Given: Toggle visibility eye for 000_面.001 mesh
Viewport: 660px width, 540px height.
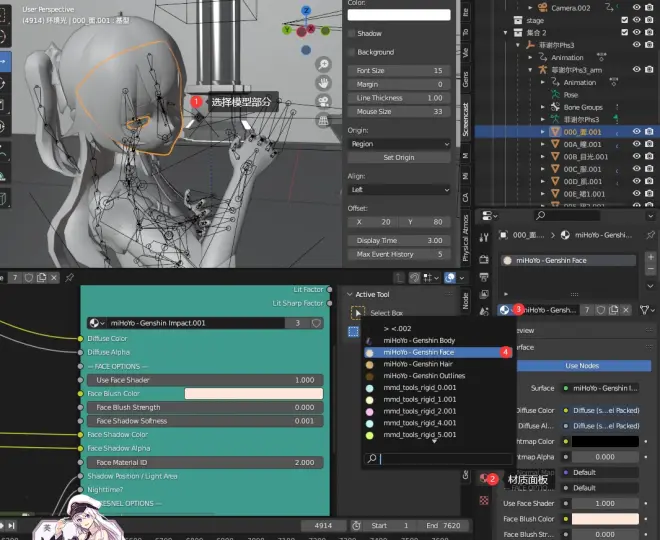Looking at the screenshot, I should (636, 131).
